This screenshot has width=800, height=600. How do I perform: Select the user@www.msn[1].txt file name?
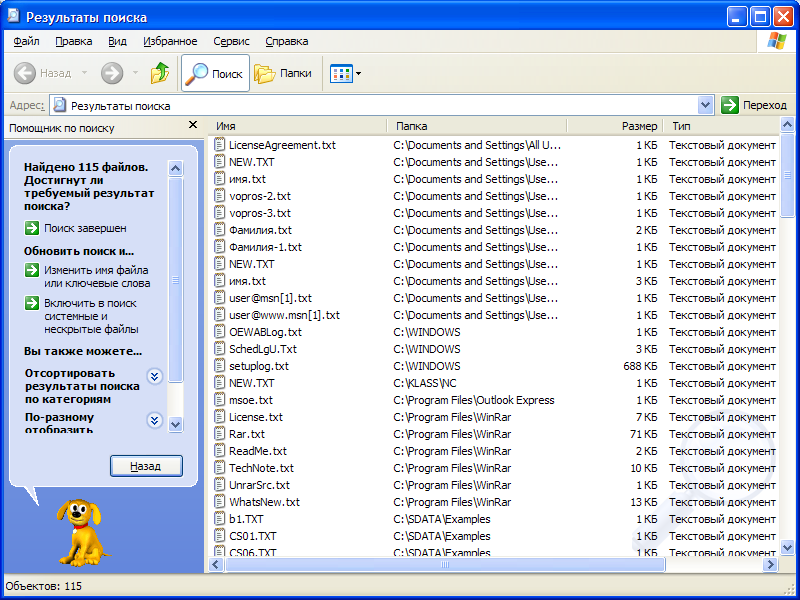point(284,315)
